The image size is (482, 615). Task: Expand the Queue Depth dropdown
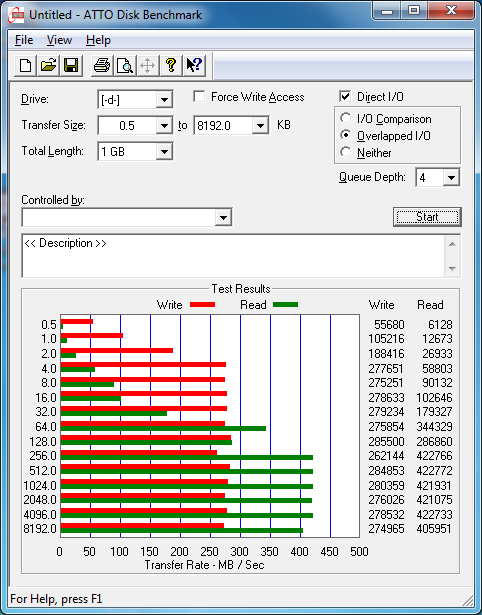click(x=451, y=178)
